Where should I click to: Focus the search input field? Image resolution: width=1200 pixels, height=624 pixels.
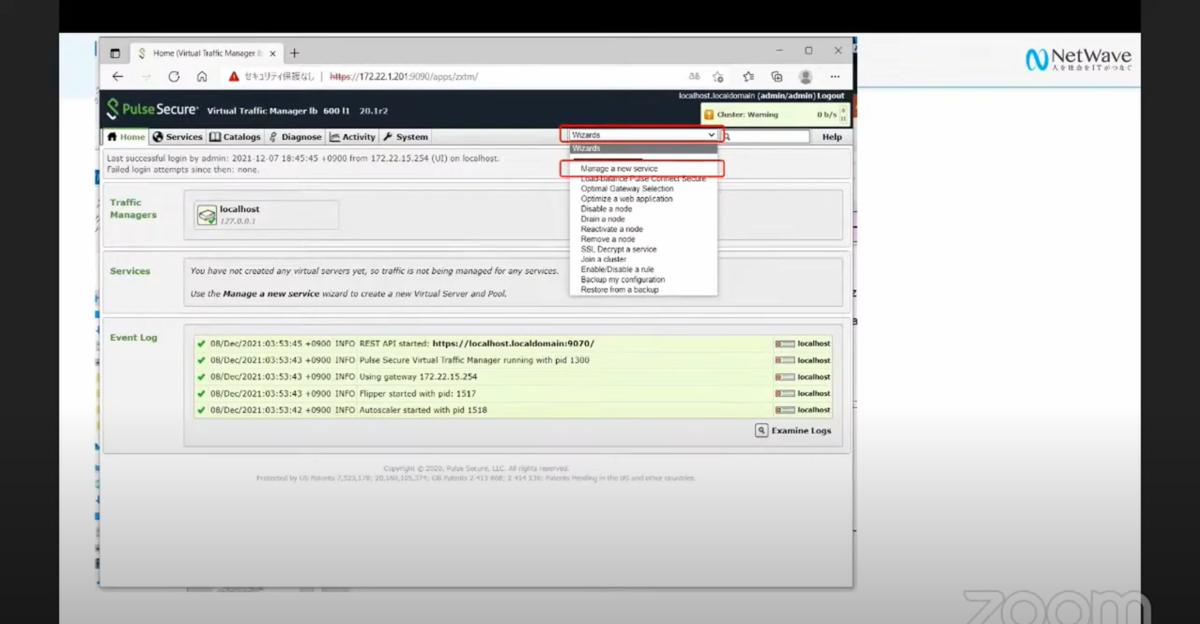(772, 137)
